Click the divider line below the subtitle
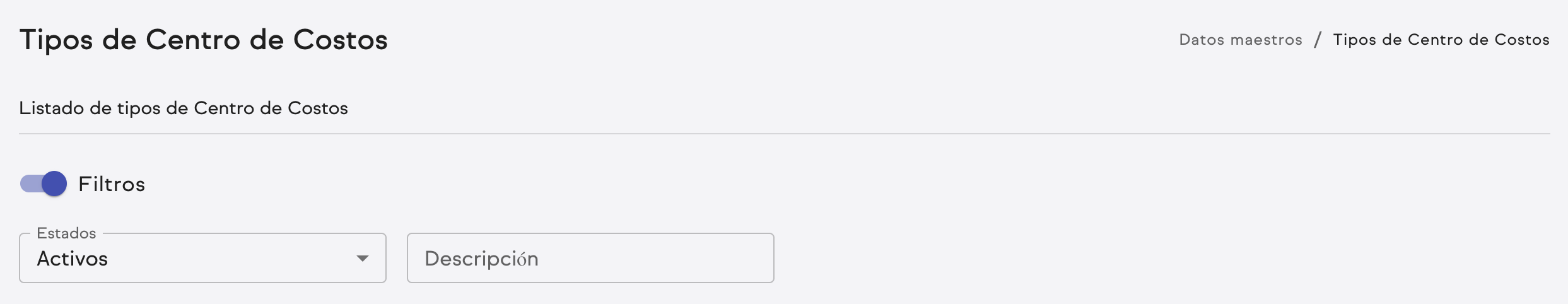1568x304 pixels. coord(784,134)
